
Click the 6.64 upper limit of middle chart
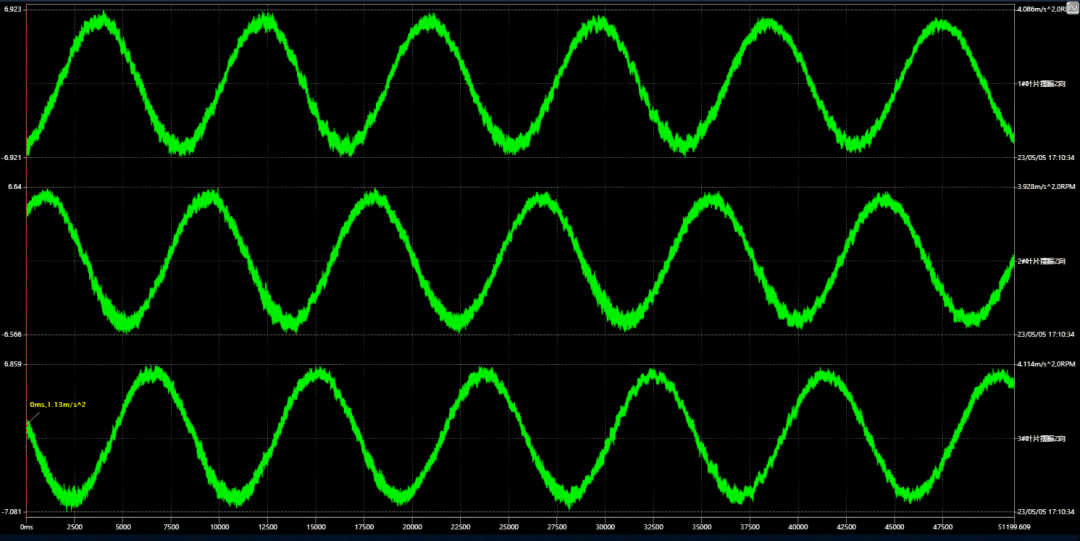(x=13, y=187)
